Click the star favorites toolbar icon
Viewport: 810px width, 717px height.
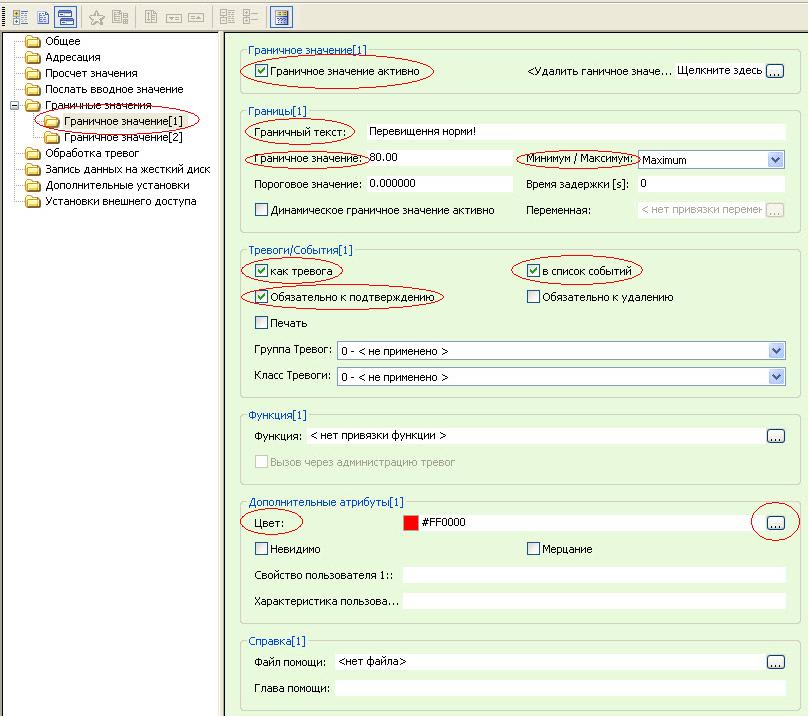click(97, 17)
